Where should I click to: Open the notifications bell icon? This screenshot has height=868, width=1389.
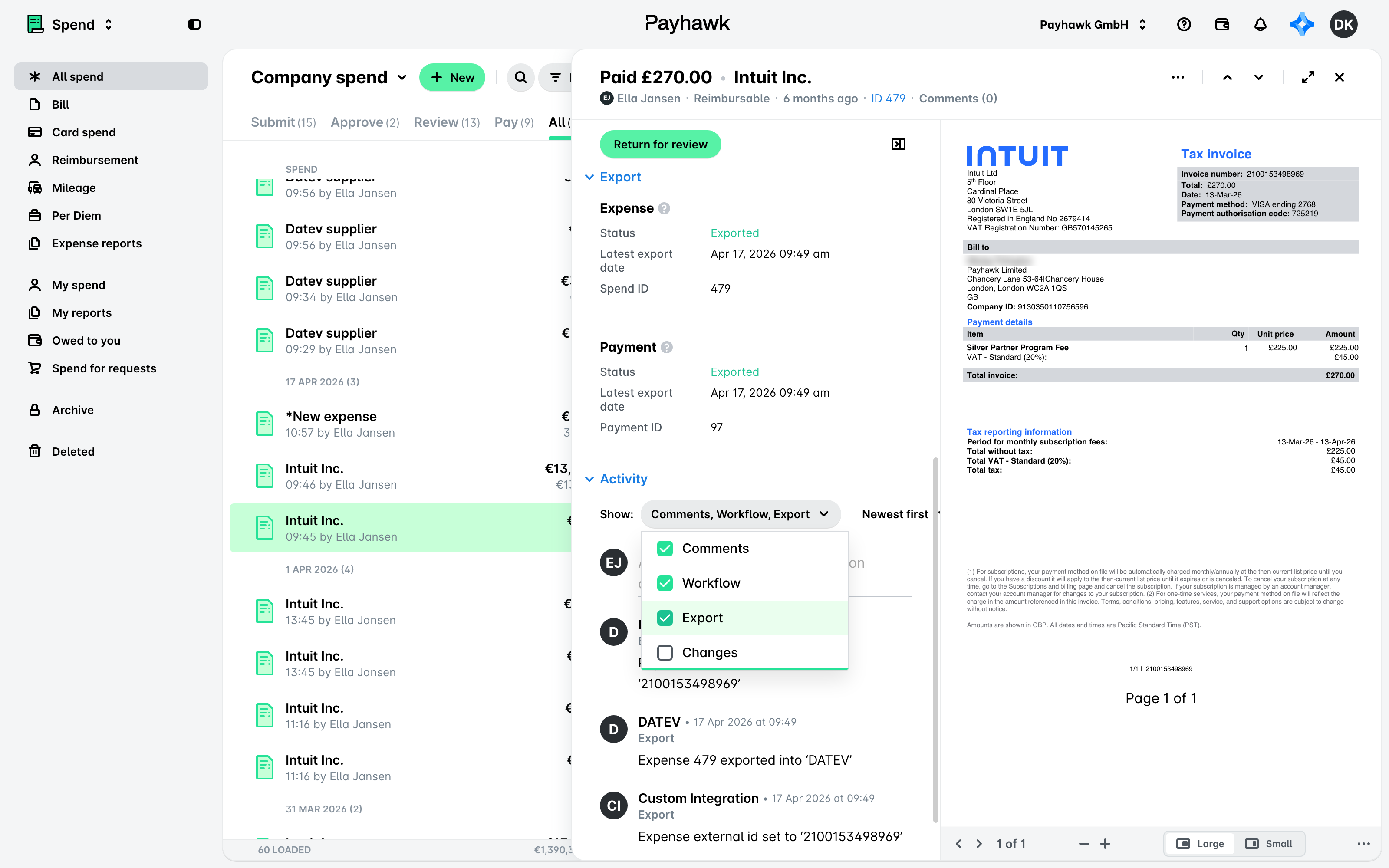point(1260,24)
